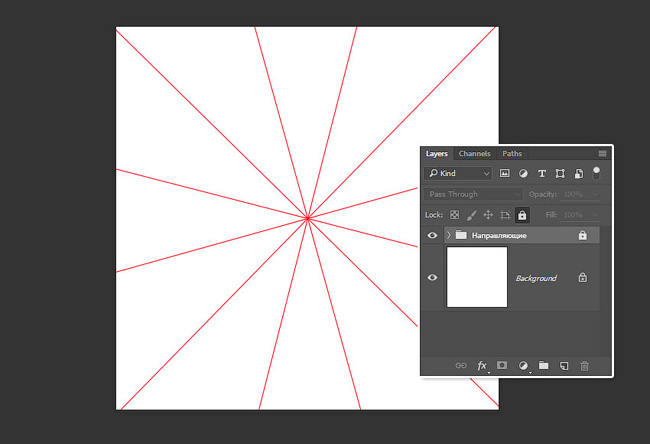Click the Background layer lock icon

pyautogui.click(x=582, y=277)
